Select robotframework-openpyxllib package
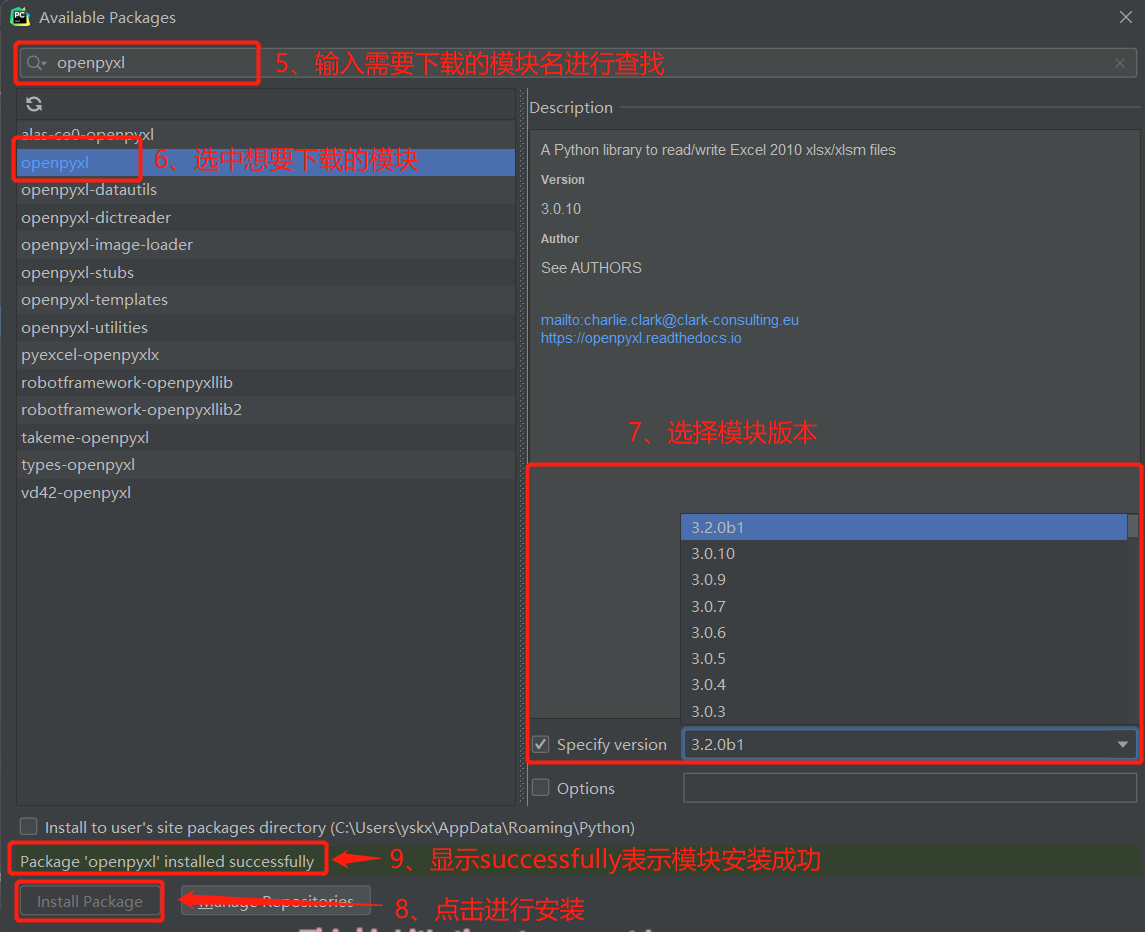This screenshot has height=932, width=1145. point(266,383)
